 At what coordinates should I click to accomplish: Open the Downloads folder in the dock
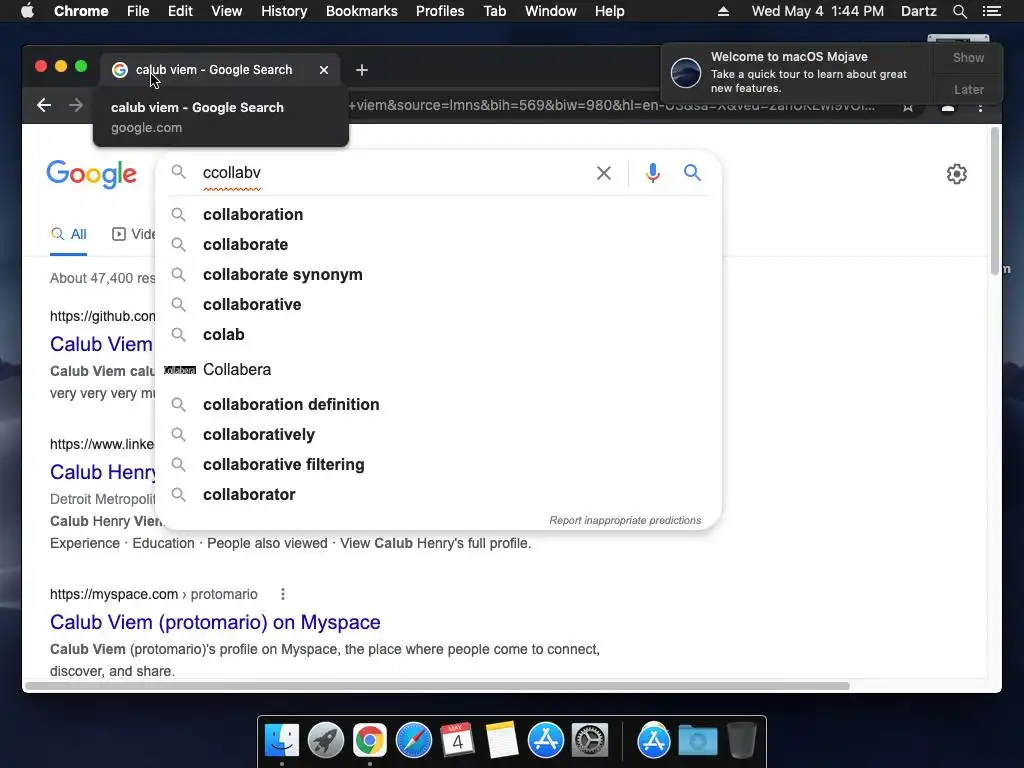(x=697, y=741)
